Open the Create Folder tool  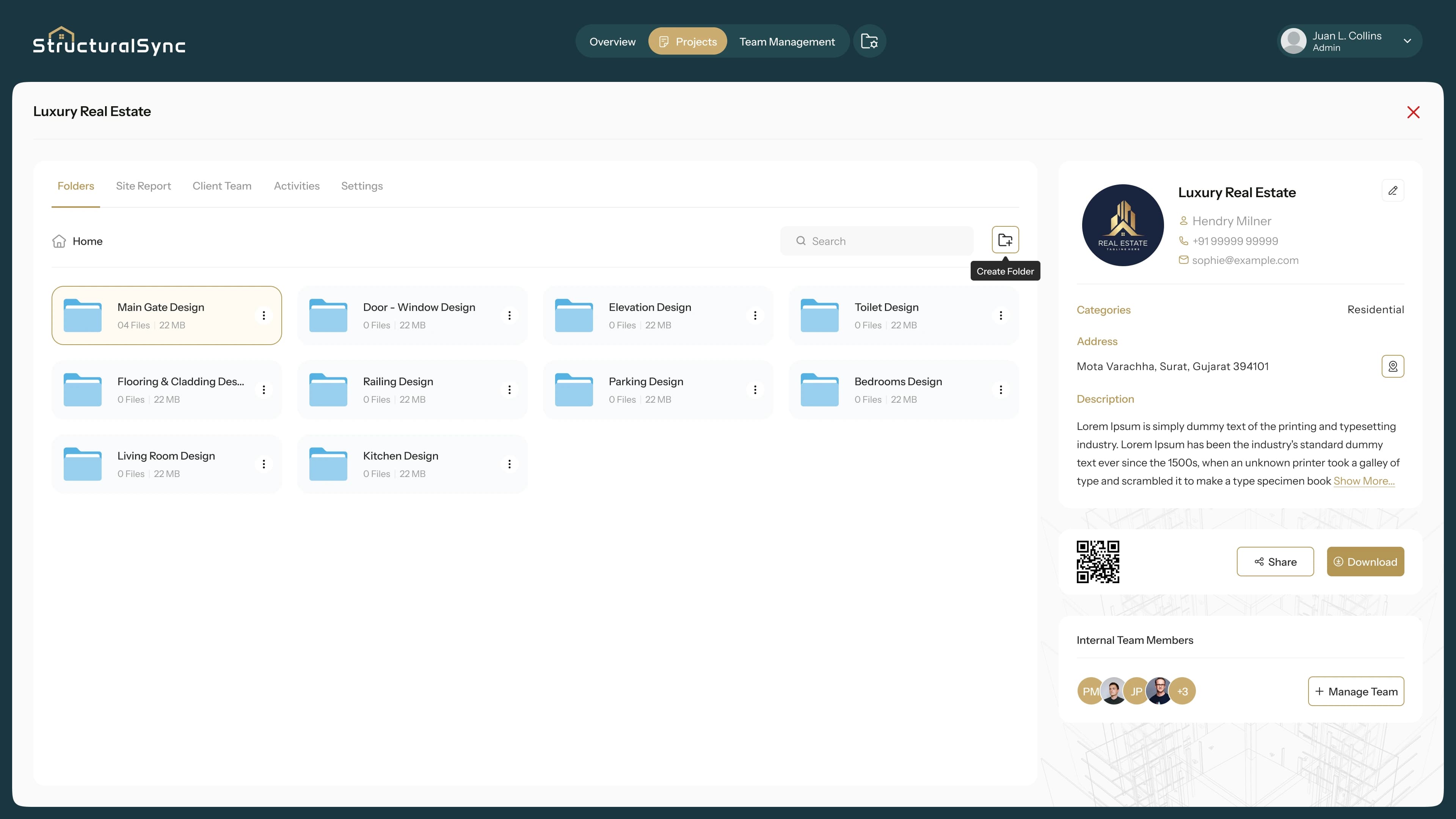tap(1006, 240)
